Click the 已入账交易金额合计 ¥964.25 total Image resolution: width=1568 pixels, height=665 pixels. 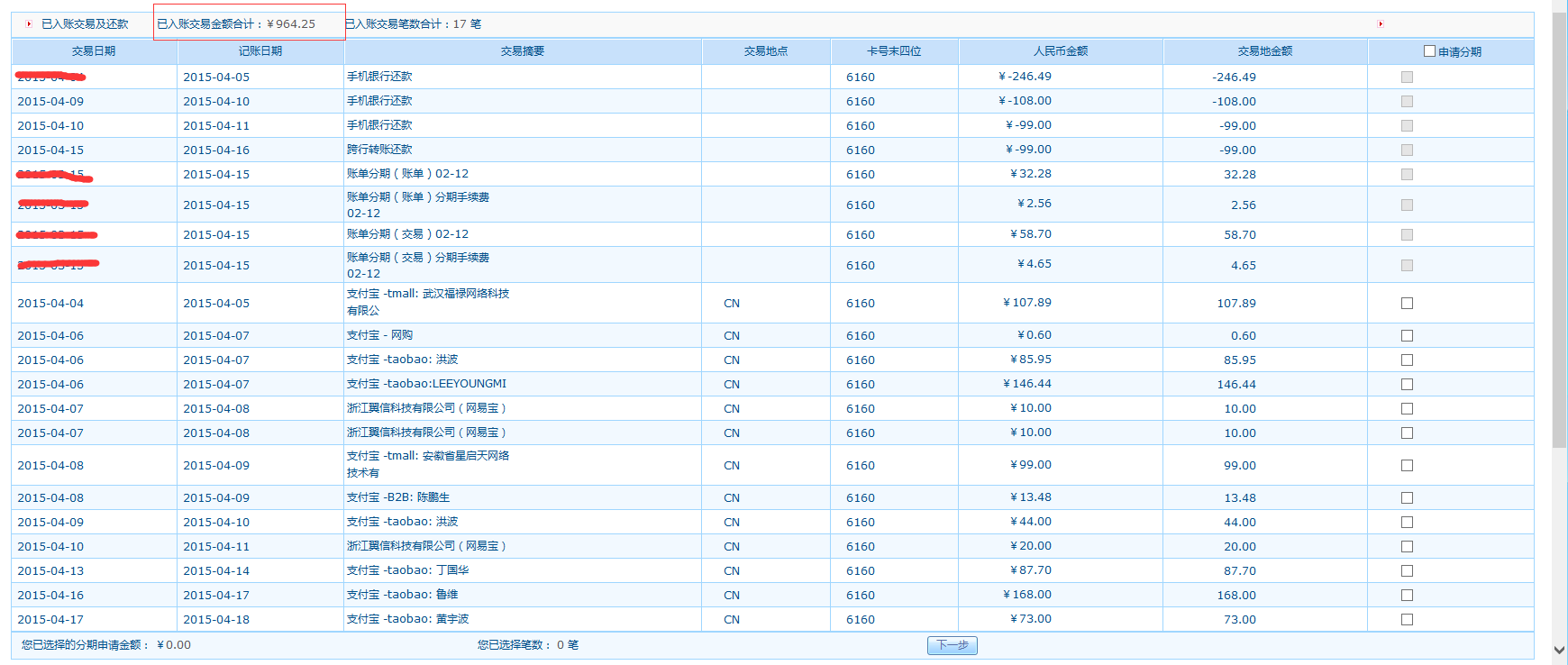coord(236,24)
